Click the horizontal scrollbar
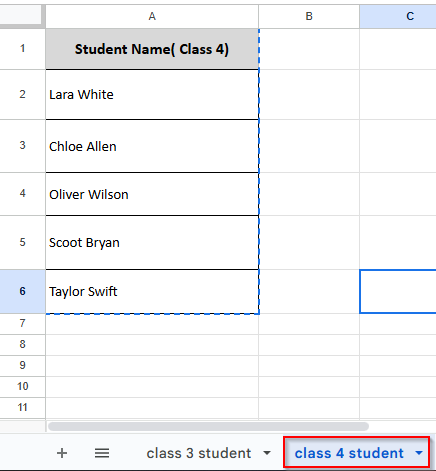The image size is (436, 471). pyautogui.click(x=208, y=426)
